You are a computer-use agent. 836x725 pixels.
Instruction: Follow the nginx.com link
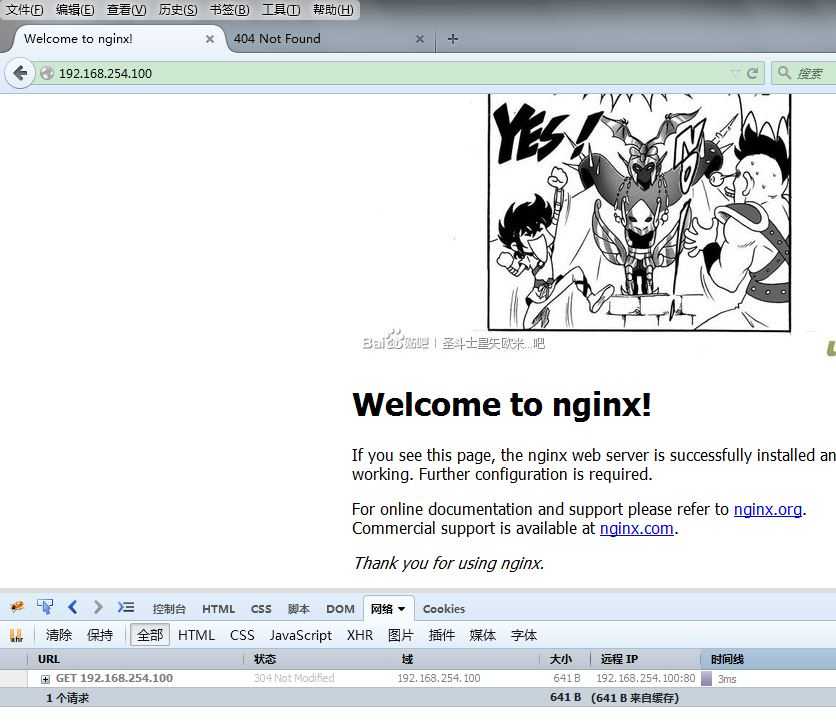637,528
